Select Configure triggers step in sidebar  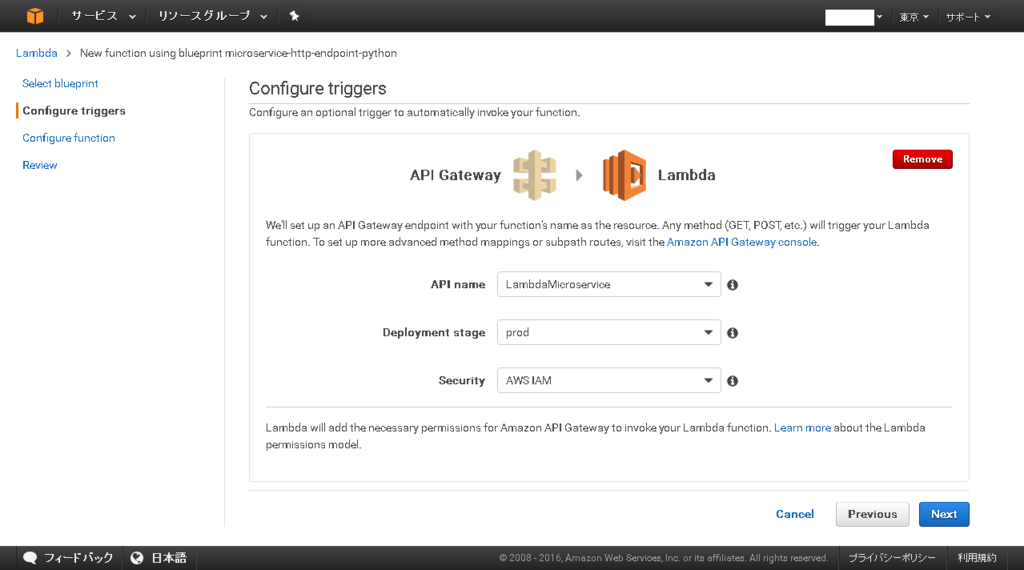[74, 110]
